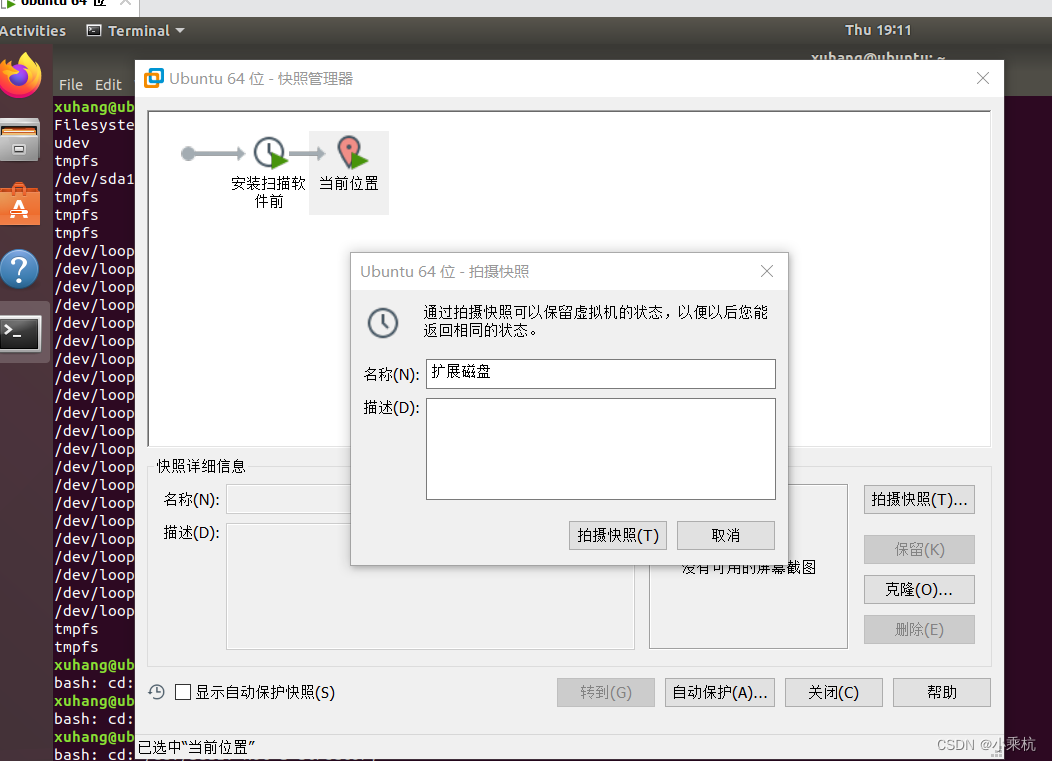Click the clock icon beside auto-protect checkbox
The width and height of the screenshot is (1052, 761).
click(x=156, y=692)
